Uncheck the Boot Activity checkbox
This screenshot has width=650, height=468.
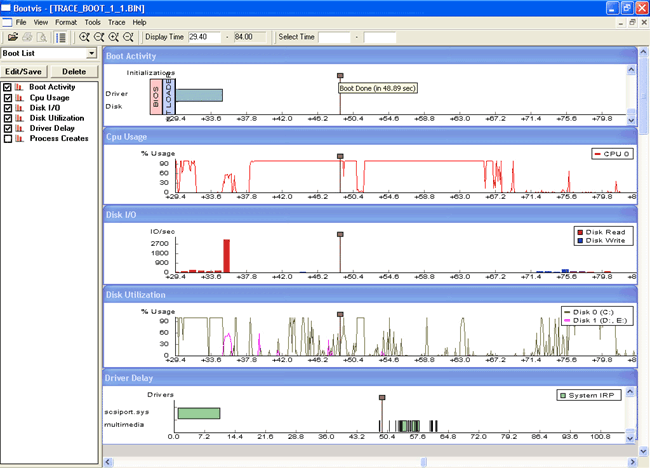coord(7,87)
